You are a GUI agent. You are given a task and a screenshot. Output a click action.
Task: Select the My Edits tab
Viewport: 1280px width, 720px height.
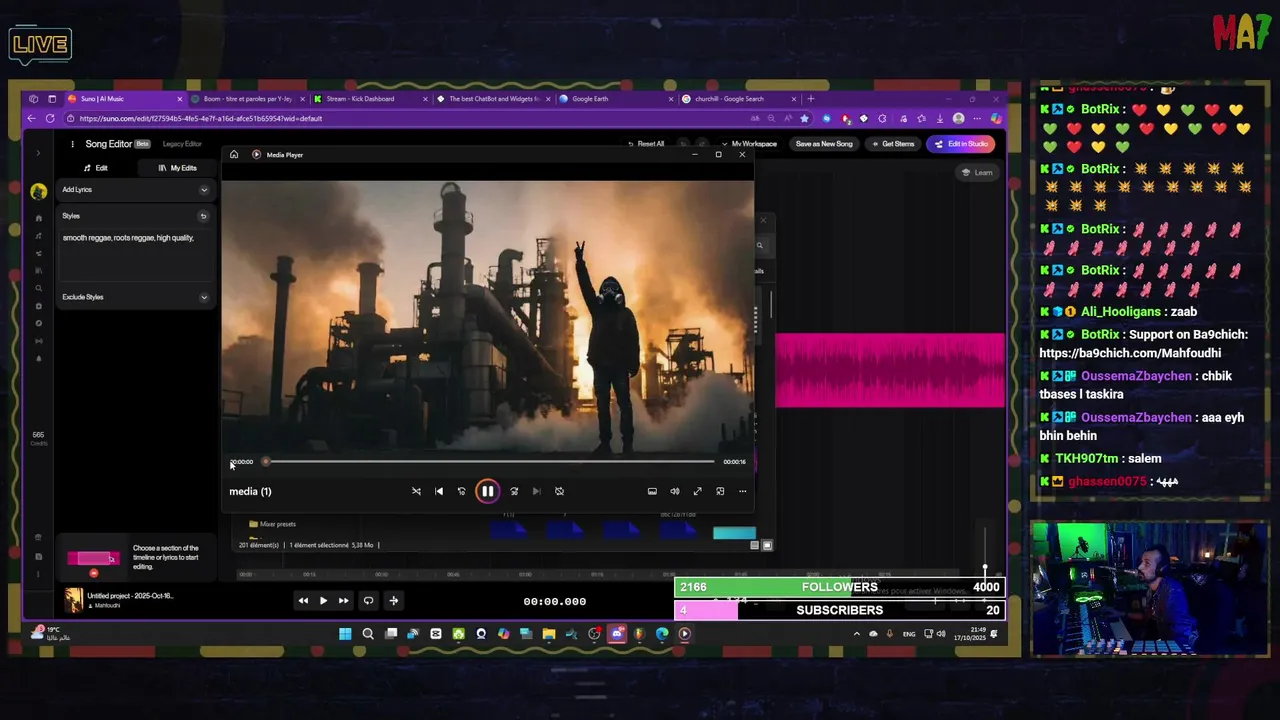[178, 168]
